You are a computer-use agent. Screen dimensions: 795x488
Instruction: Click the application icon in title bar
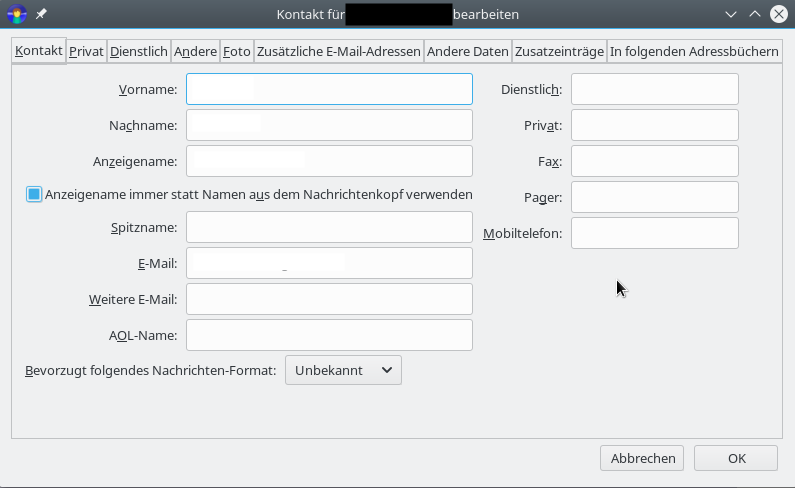pyautogui.click(x=16, y=15)
